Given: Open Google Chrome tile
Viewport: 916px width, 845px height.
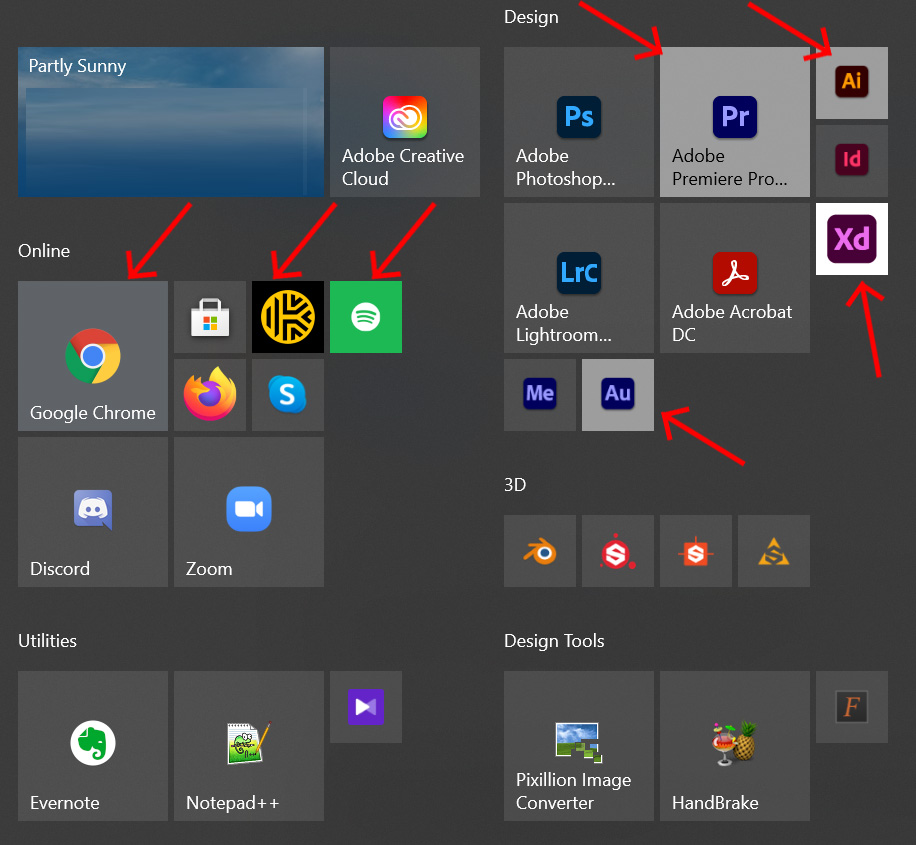Looking at the screenshot, I should [x=93, y=356].
